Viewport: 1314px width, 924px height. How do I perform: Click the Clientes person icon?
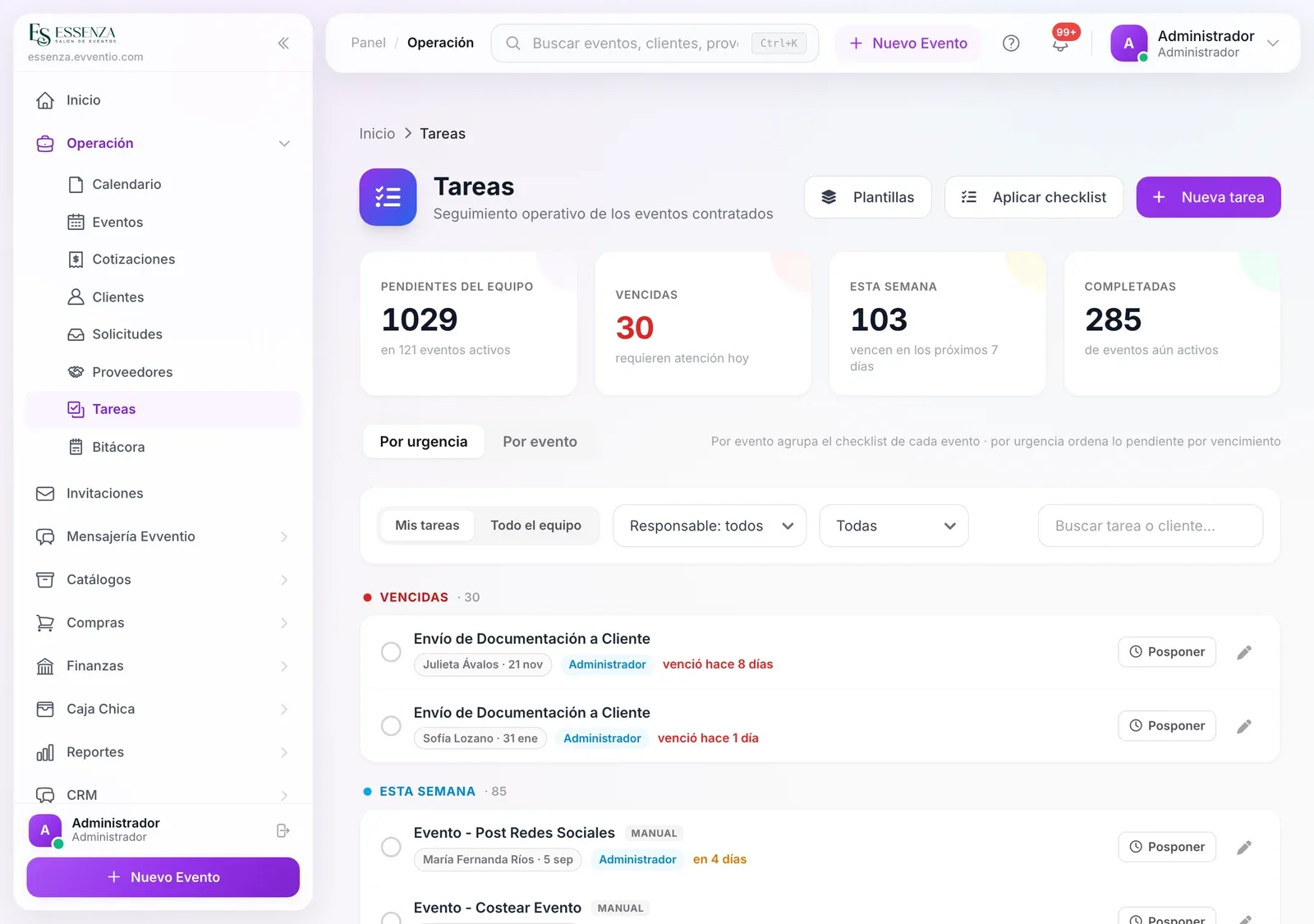(76, 297)
